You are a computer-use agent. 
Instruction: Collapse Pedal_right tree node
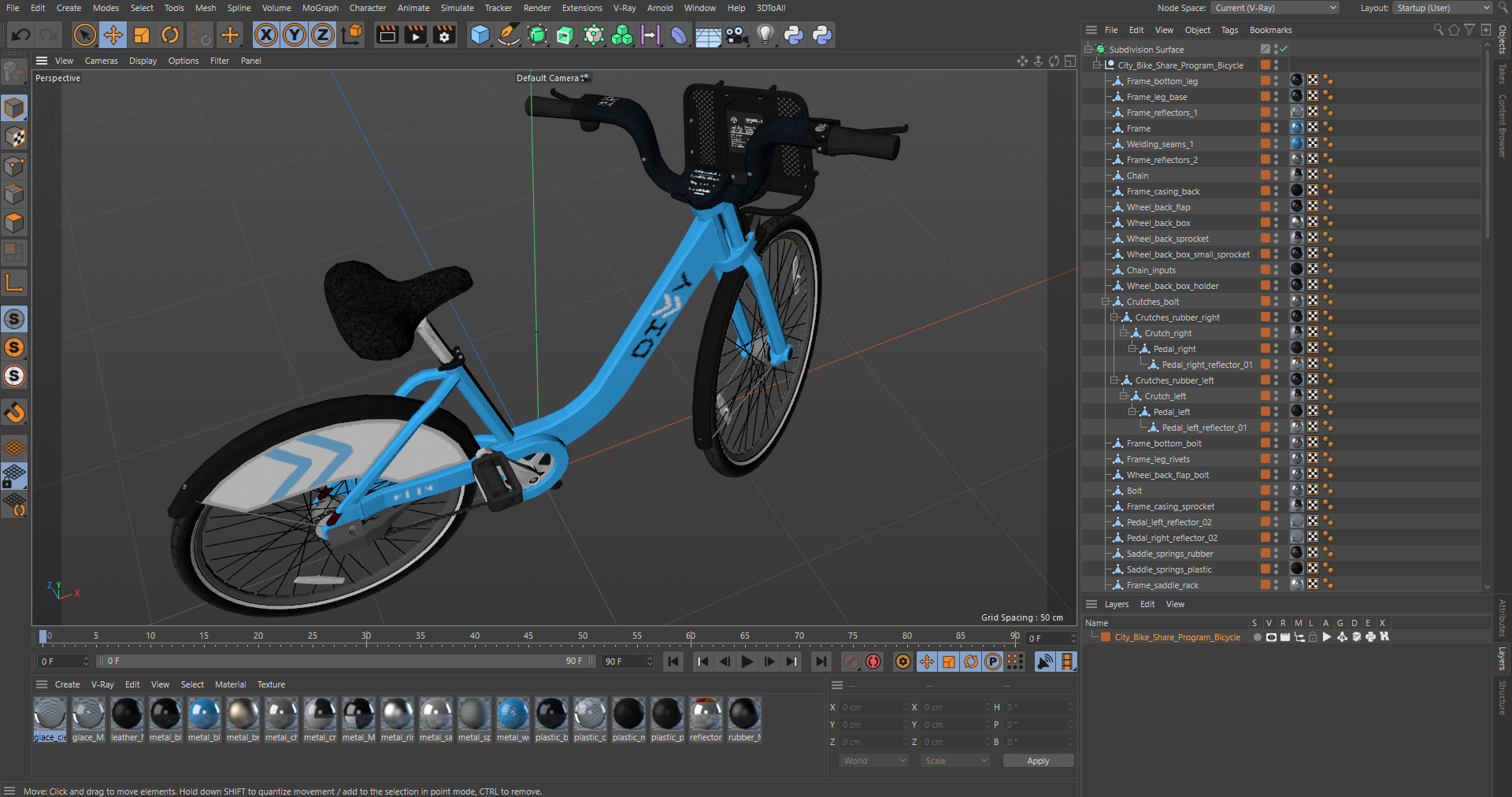(1132, 348)
